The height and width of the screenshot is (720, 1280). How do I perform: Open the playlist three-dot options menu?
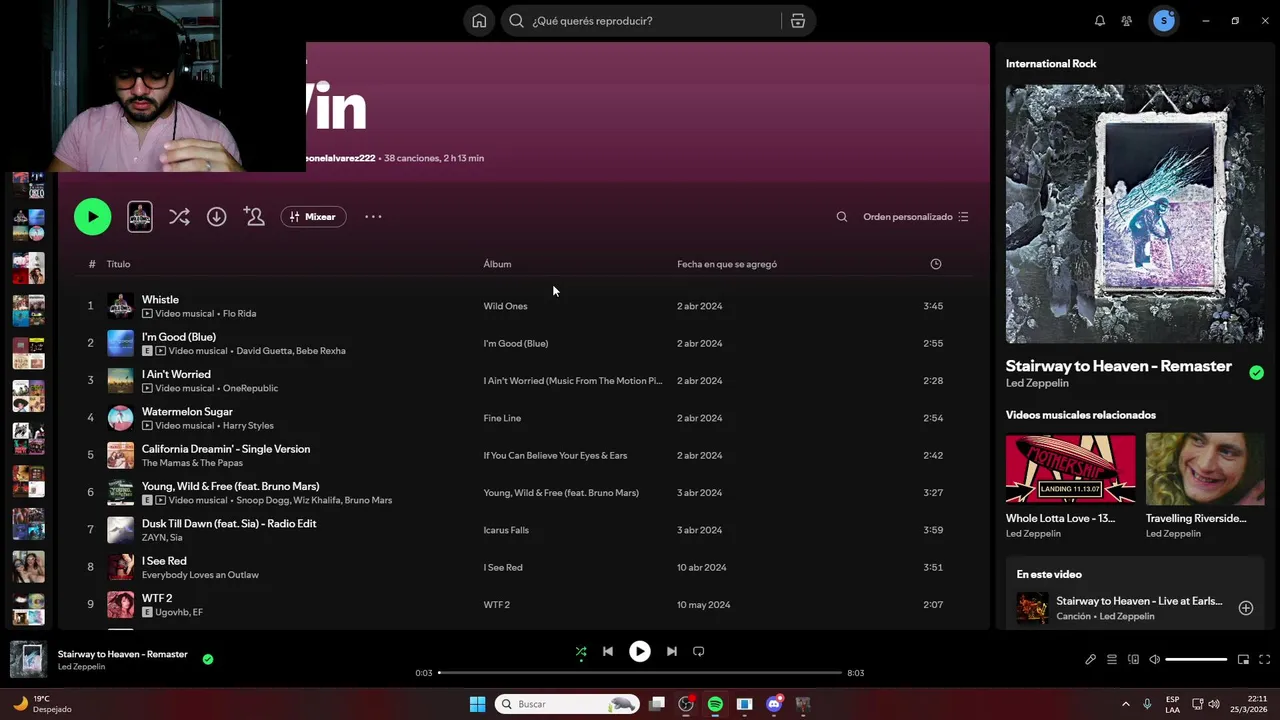click(373, 217)
